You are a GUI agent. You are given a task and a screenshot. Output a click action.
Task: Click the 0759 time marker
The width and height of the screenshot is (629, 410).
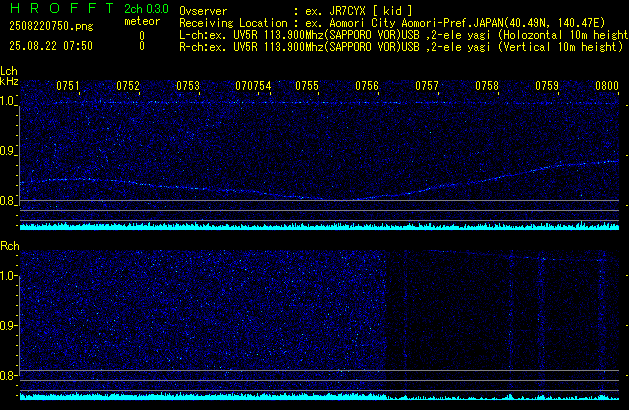(x=547, y=86)
